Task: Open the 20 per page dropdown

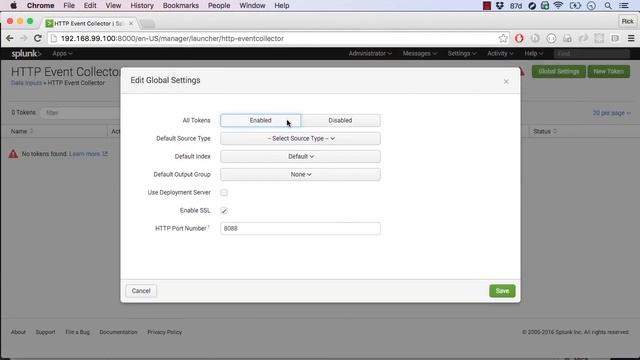Action: pos(611,113)
